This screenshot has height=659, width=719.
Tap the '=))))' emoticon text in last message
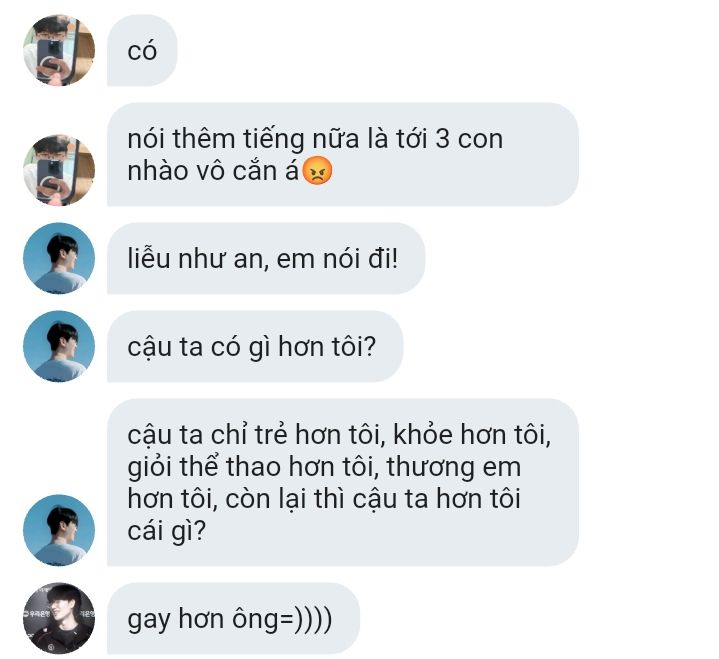coord(305,619)
